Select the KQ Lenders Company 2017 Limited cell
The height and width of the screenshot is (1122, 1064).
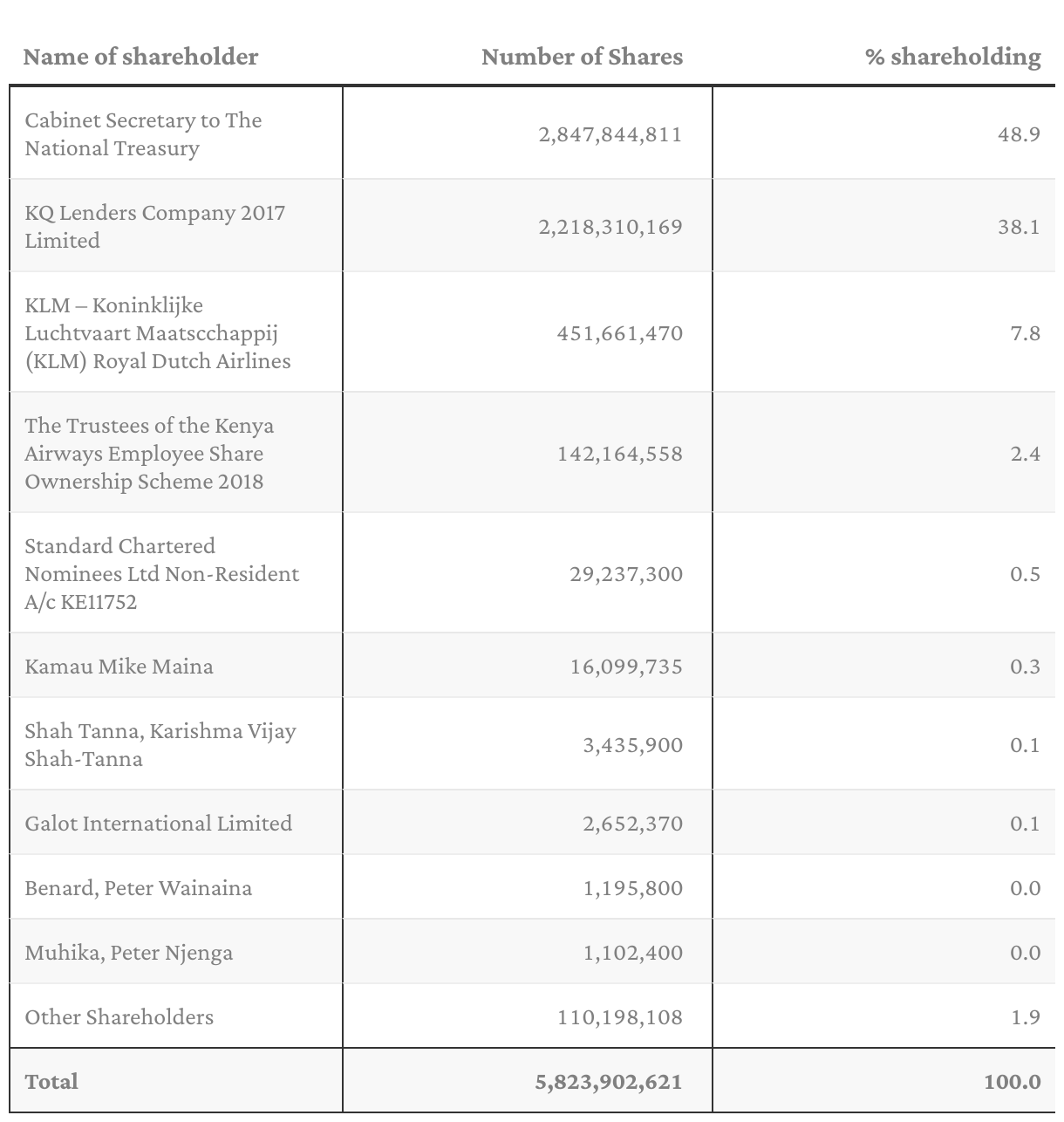pyautogui.click(x=154, y=227)
